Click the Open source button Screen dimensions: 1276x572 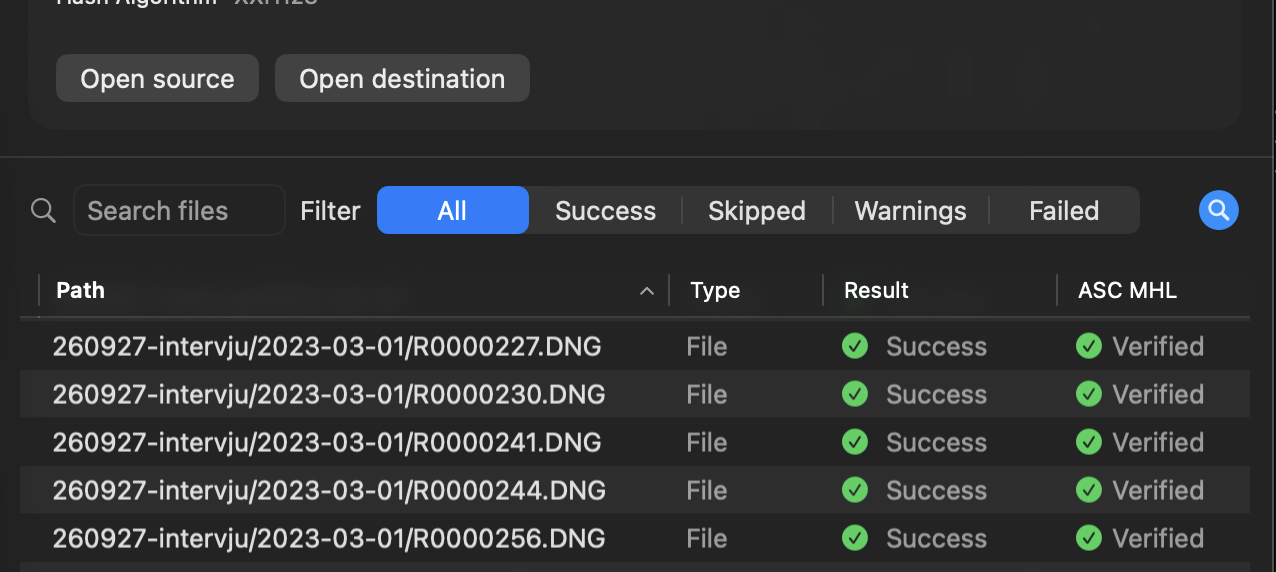[157, 78]
